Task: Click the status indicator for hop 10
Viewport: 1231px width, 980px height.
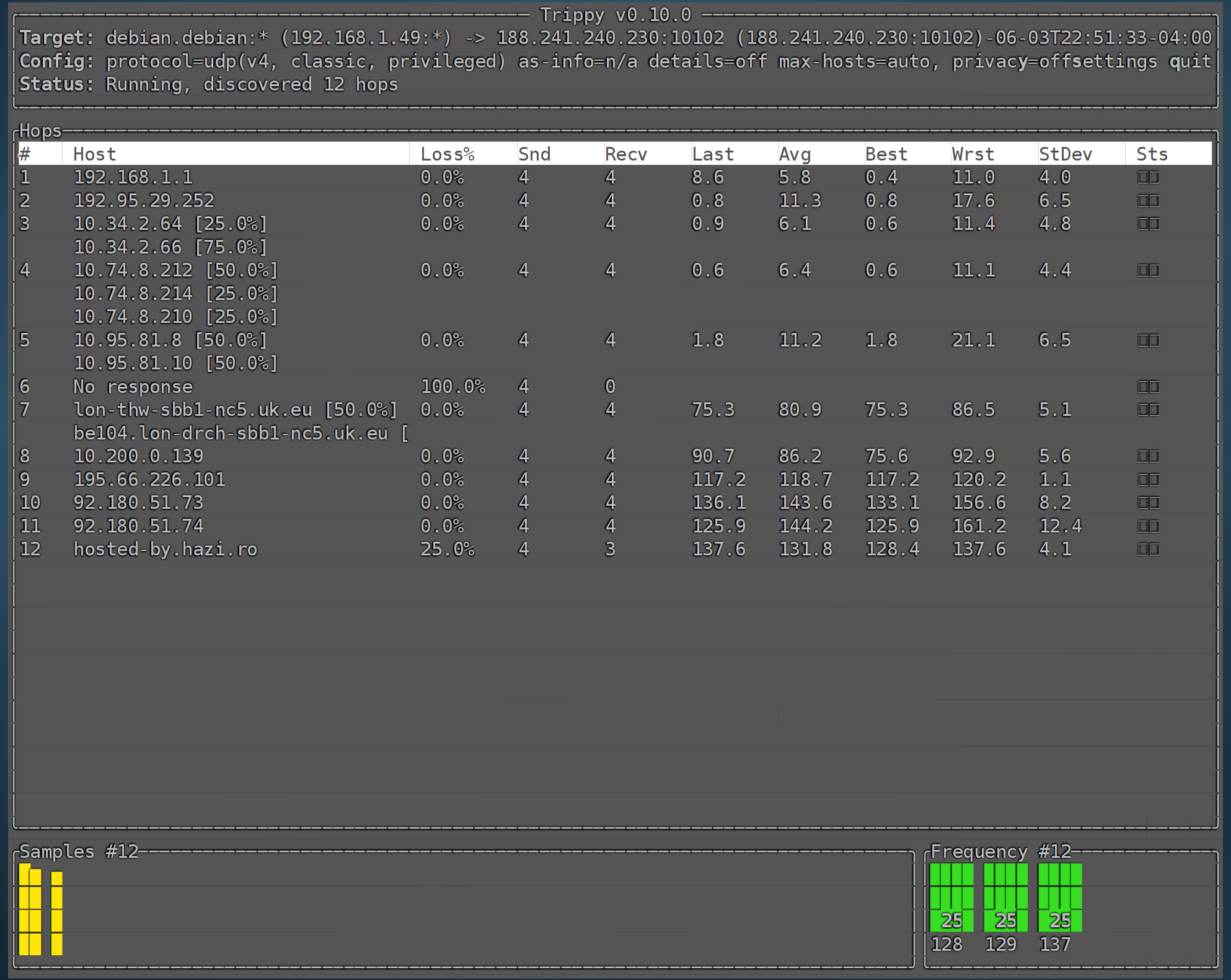Action: [1148, 503]
